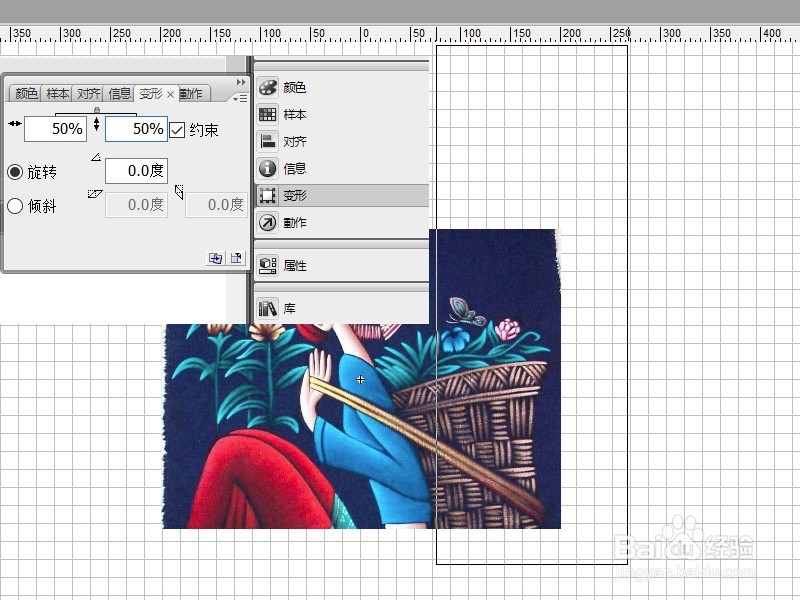Screen dimensions: 800x600
Task: Click the 库 label in collapsed panel list
Action: pyautogui.click(x=289, y=308)
